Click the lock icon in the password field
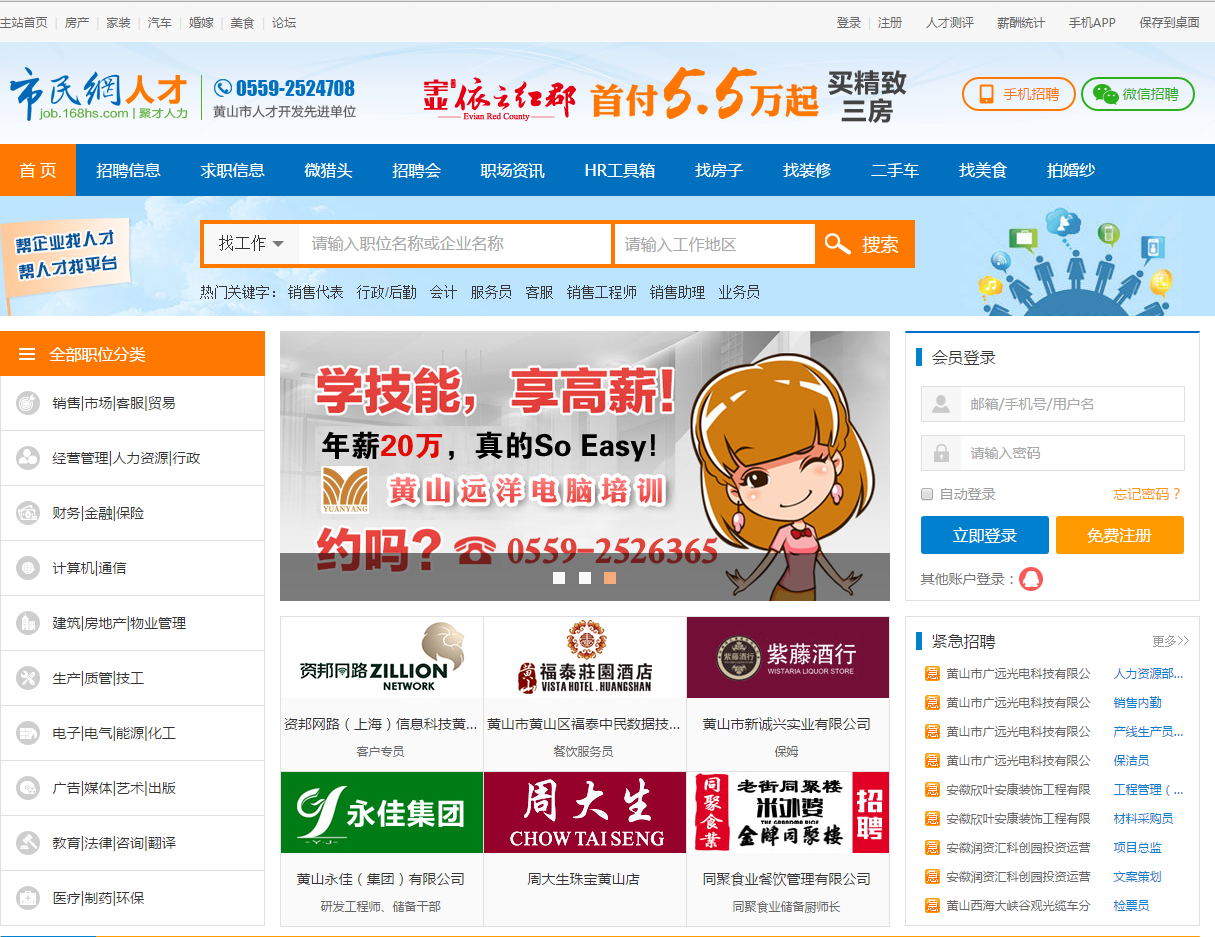 (x=941, y=453)
